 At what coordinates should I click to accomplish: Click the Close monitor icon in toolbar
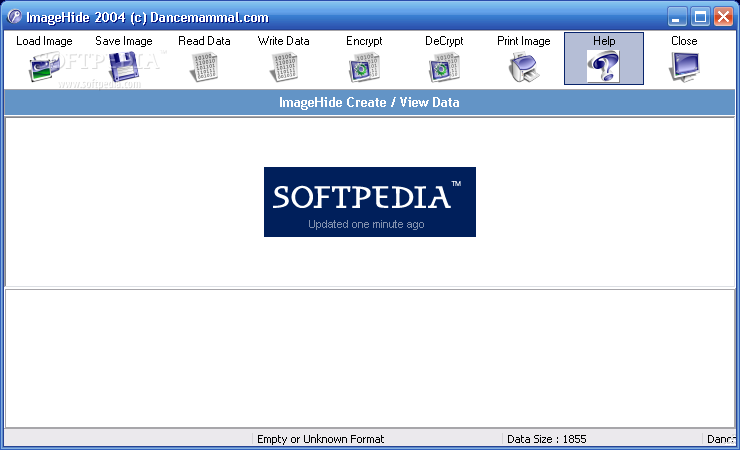[x=684, y=67]
